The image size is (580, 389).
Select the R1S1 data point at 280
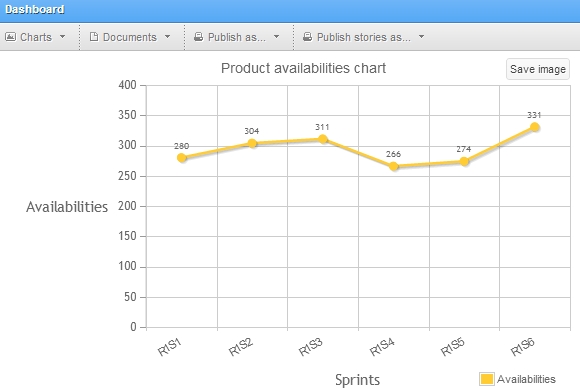182,158
